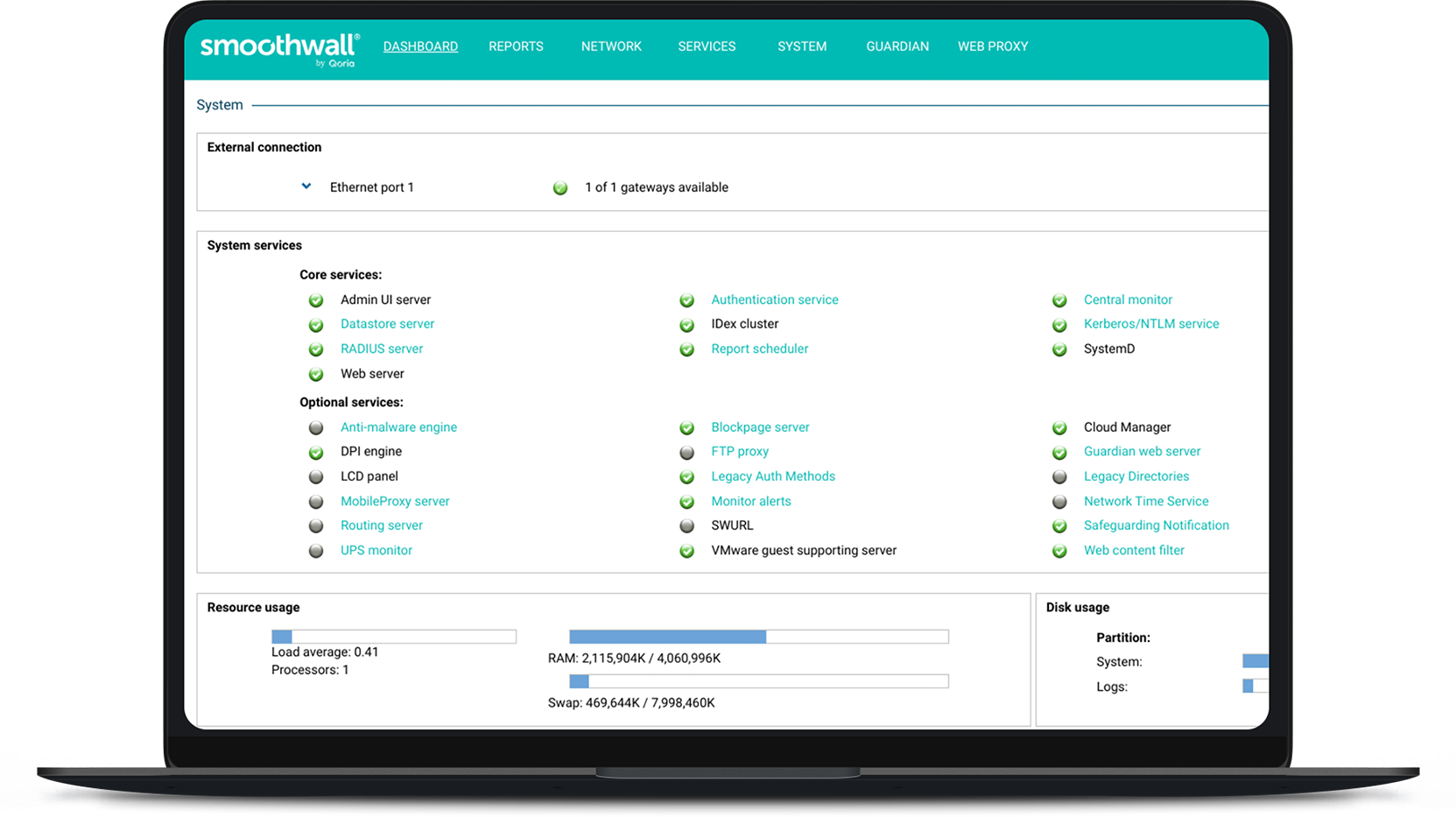Open the Guardian menu
Image resolution: width=1456 pixels, height=817 pixels.
click(897, 46)
